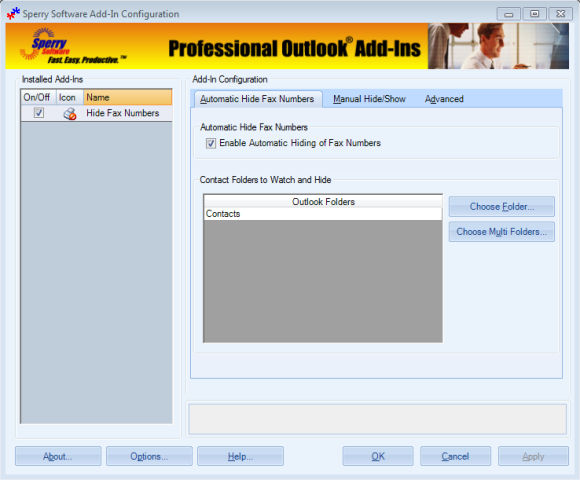This screenshot has height=480, width=580.
Task: Confirm with the OK button
Action: click(x=378, y=456)
